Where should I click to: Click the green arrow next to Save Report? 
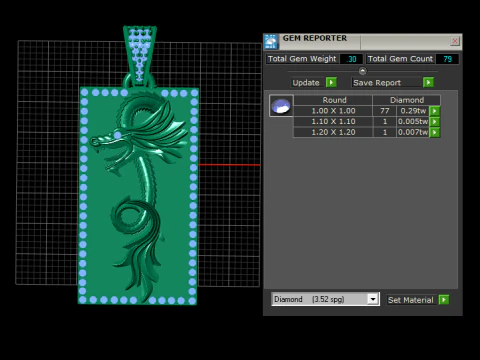[428, 82]
